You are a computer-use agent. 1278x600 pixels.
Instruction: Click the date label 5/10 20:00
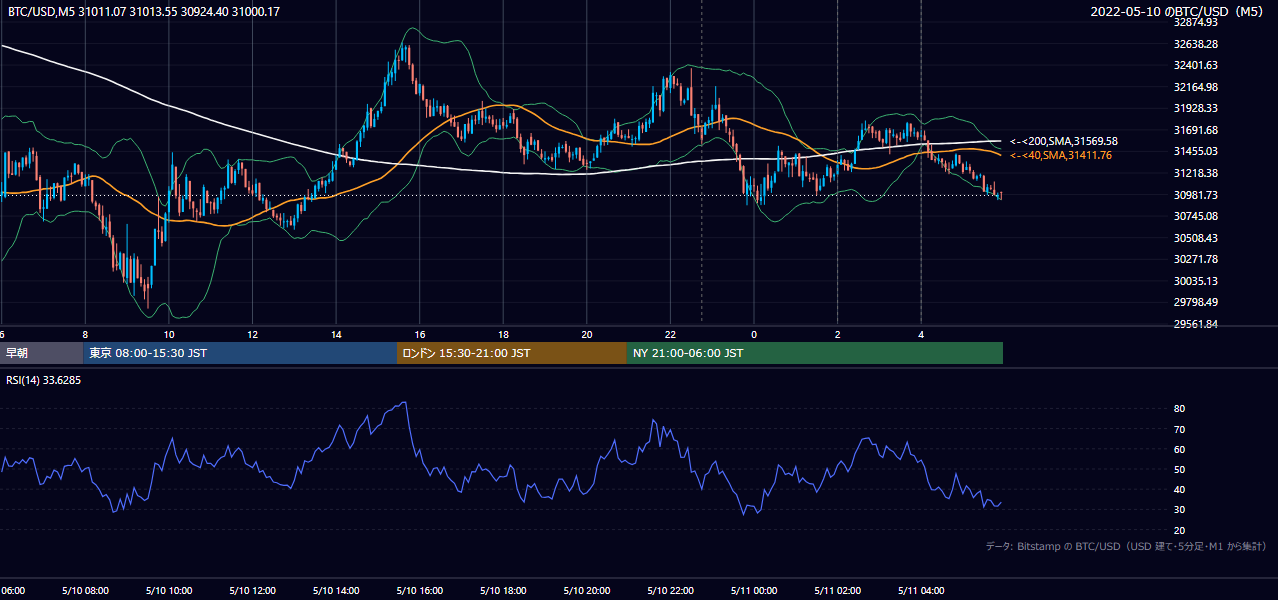587,591
